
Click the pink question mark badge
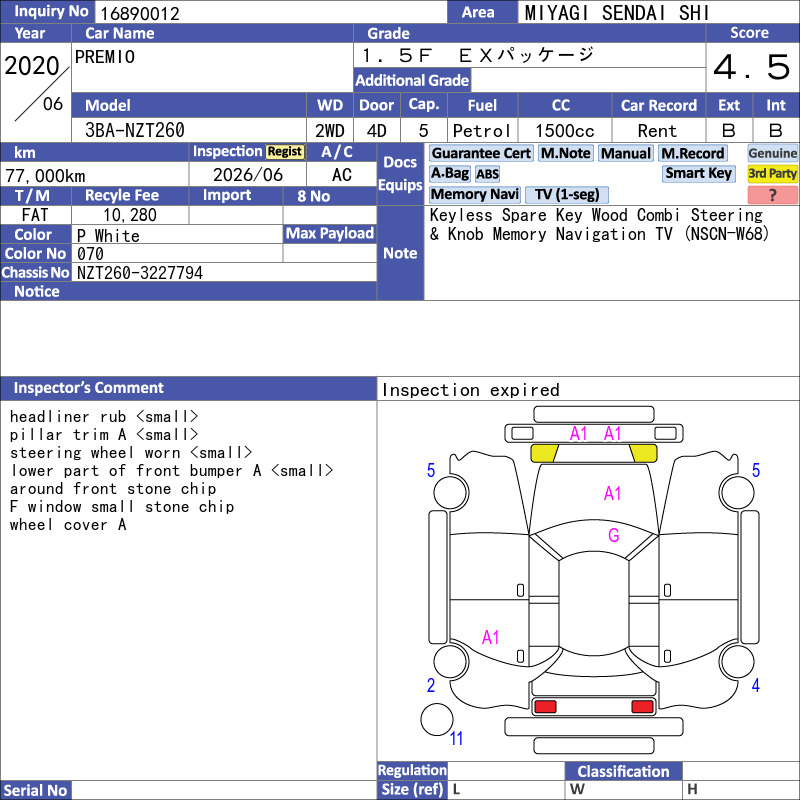(772, 195)
